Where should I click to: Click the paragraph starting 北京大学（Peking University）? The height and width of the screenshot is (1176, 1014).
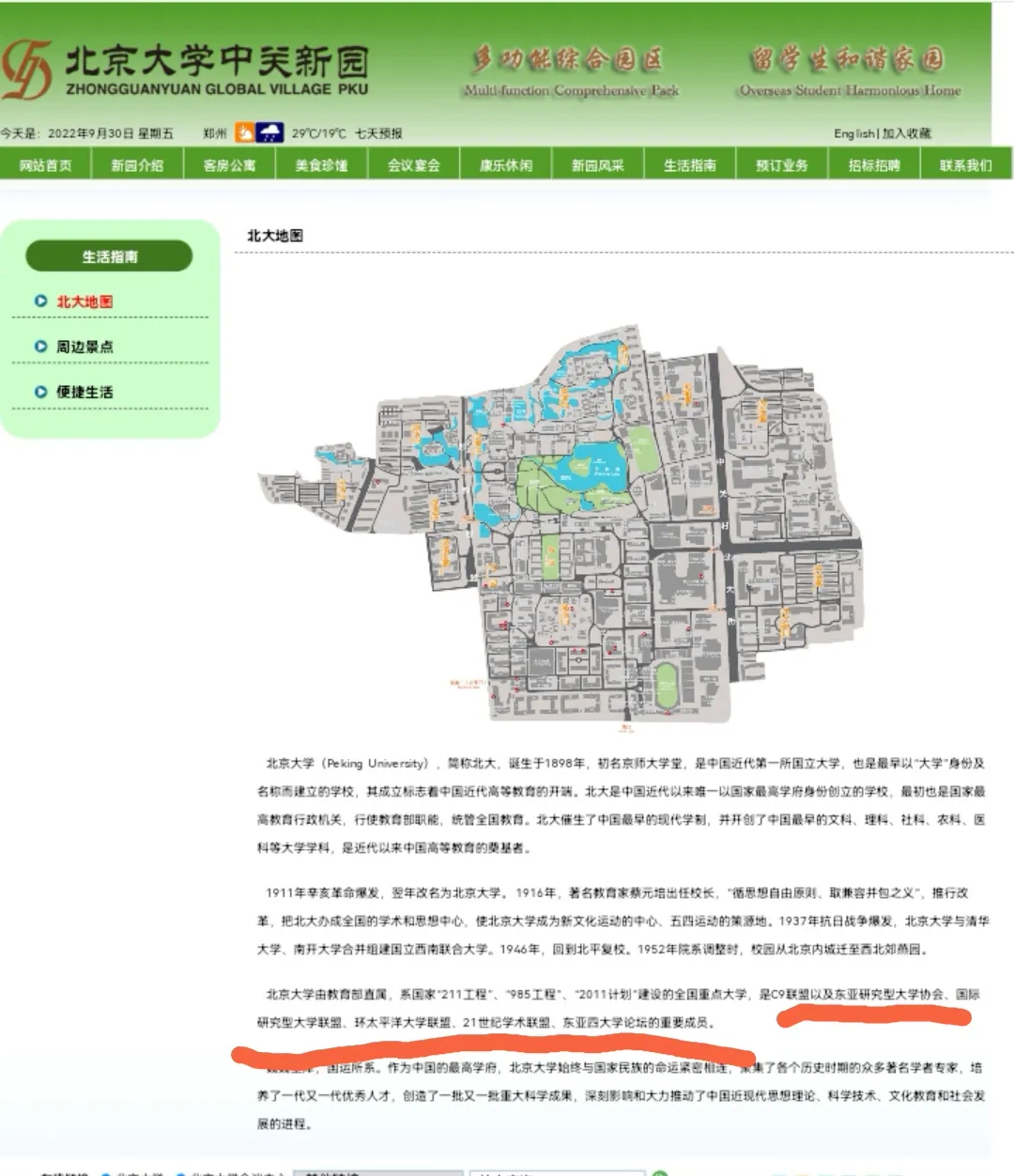[622, 806]
